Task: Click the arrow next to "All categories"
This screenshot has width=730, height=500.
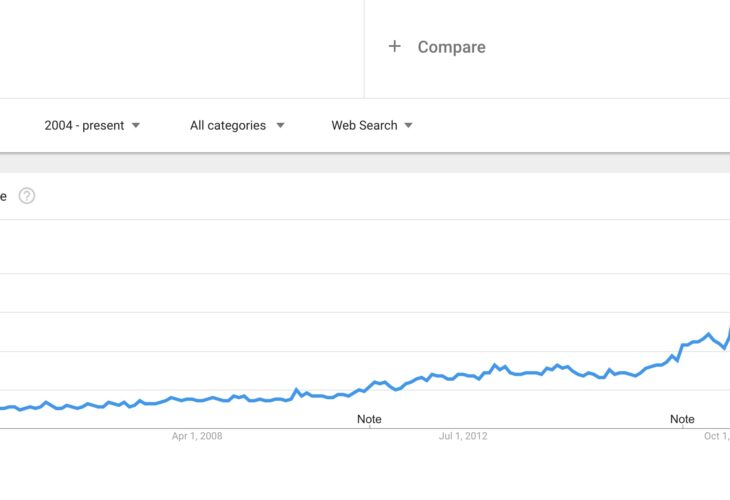Action: coord(280,125)
